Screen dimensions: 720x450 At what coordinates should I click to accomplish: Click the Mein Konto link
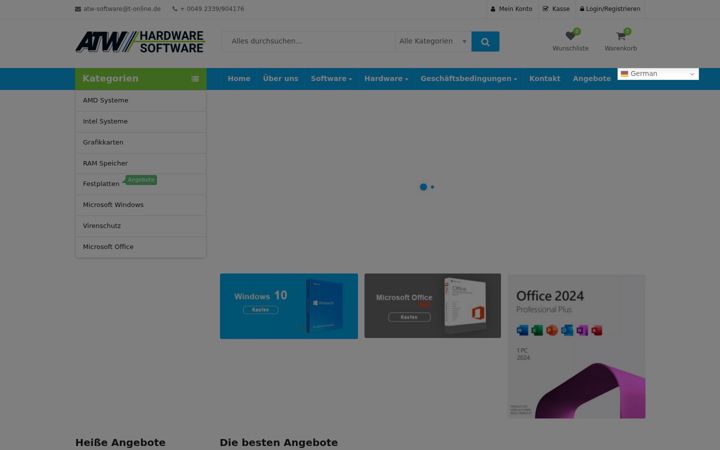[515, 9]
